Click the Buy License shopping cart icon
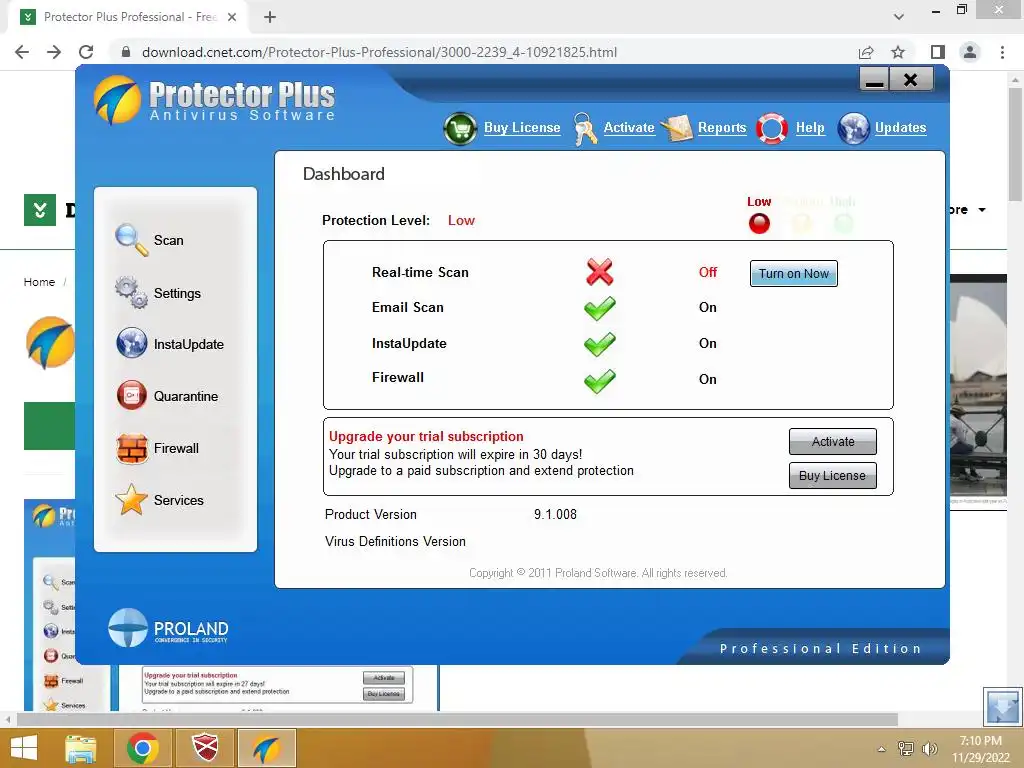This screenshot has width=1024, height=768. pyautogui.click(x=460, y=129)
